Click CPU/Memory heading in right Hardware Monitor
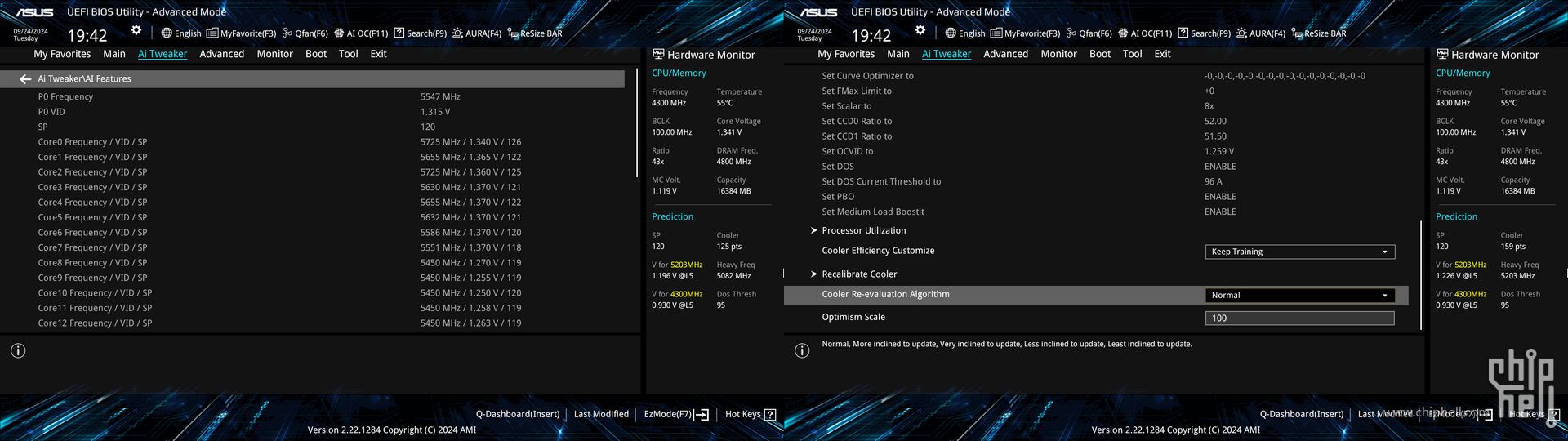Screen dimensions: 1568x441 click(x=1463, y=73)
